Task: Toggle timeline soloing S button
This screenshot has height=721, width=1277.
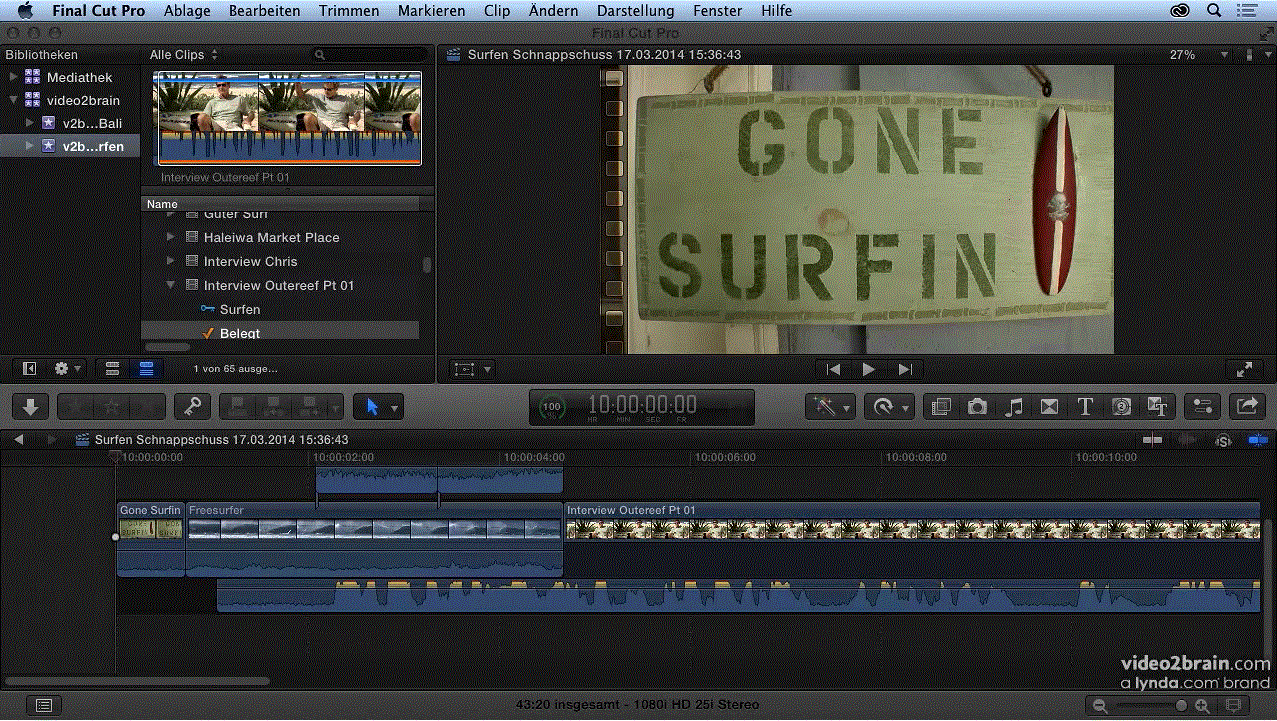Action: [1223, 440]
